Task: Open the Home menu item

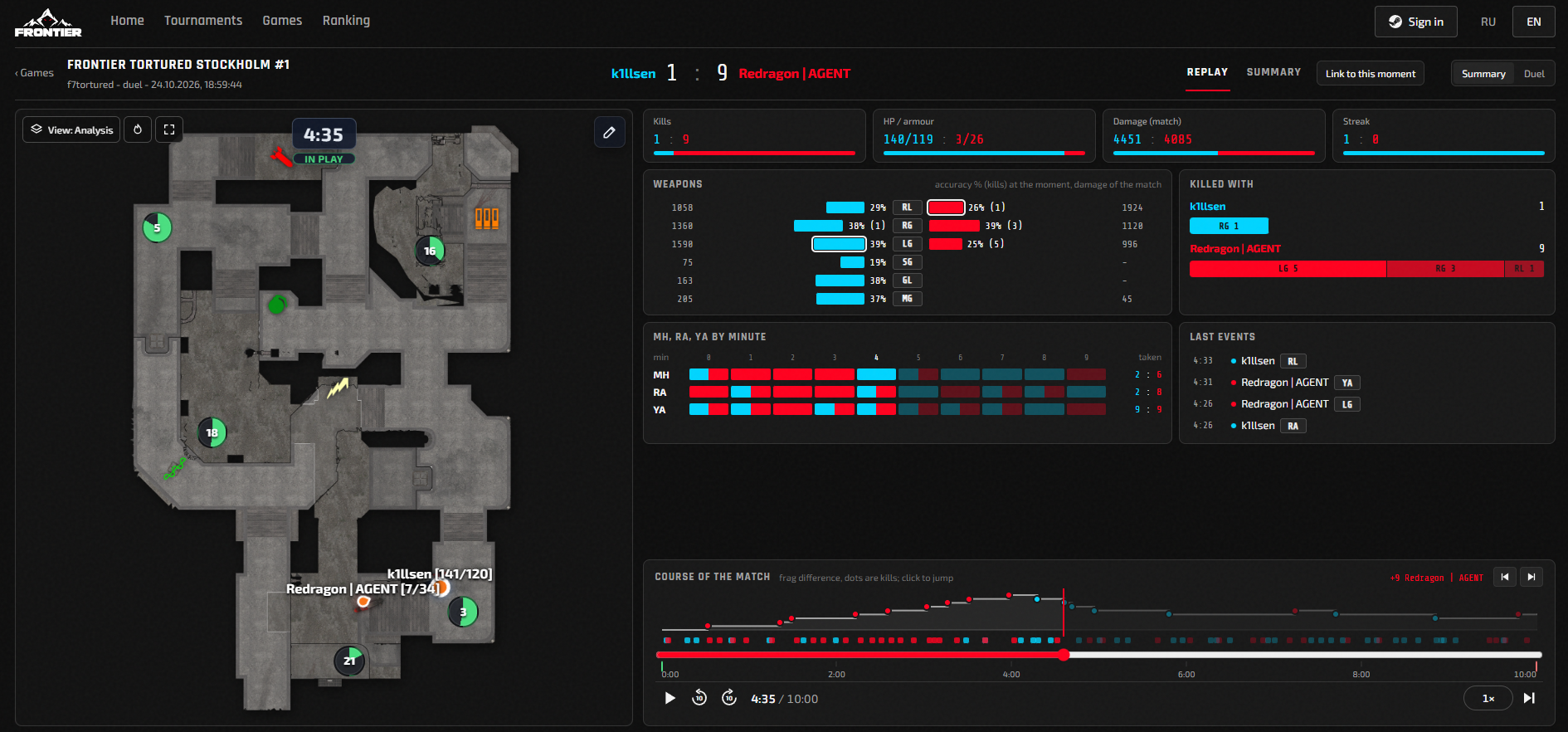Action: pyautogui.click(x=127, y=21)
